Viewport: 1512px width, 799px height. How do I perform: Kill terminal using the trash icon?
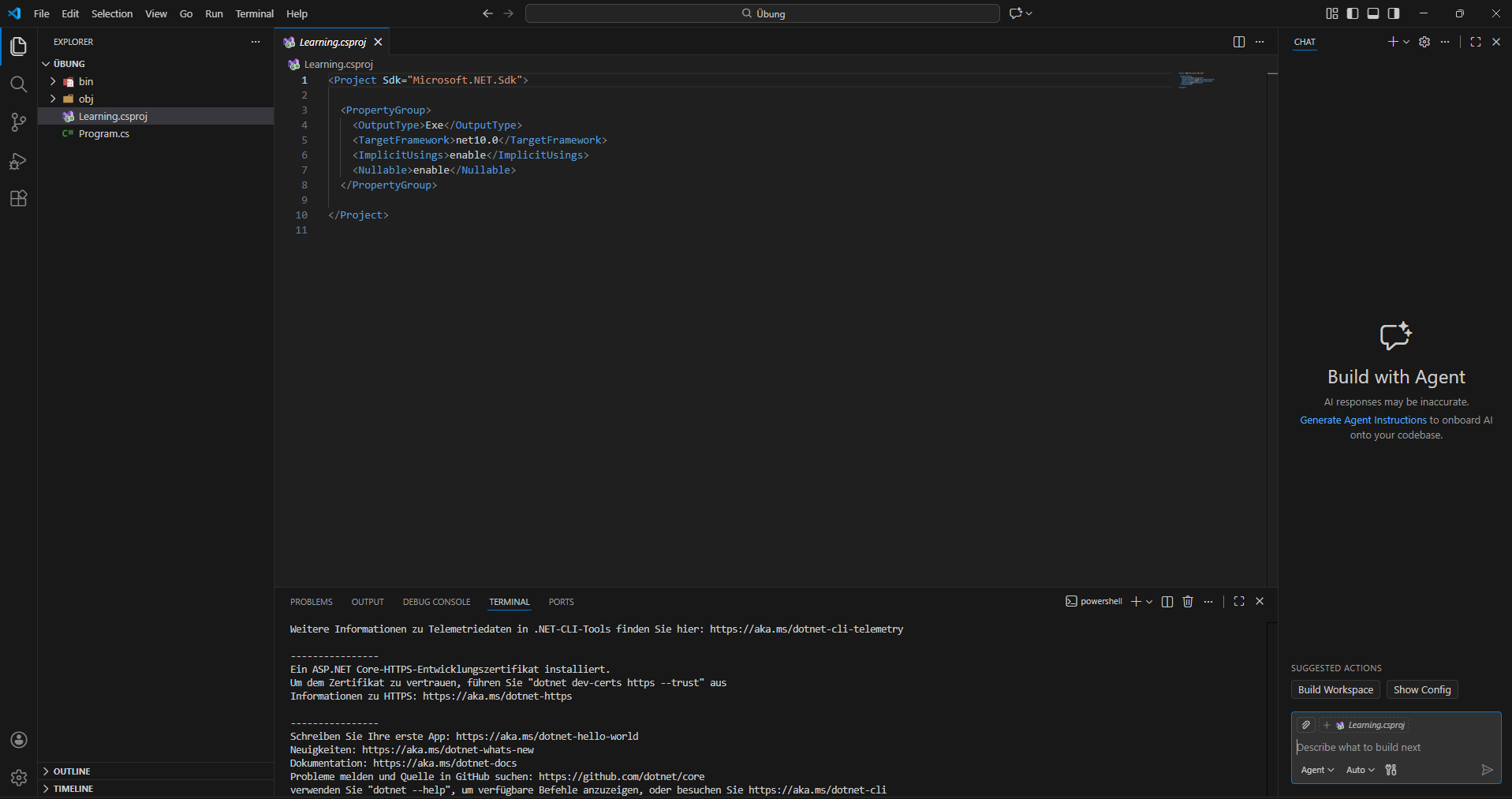click(1188, 602)
